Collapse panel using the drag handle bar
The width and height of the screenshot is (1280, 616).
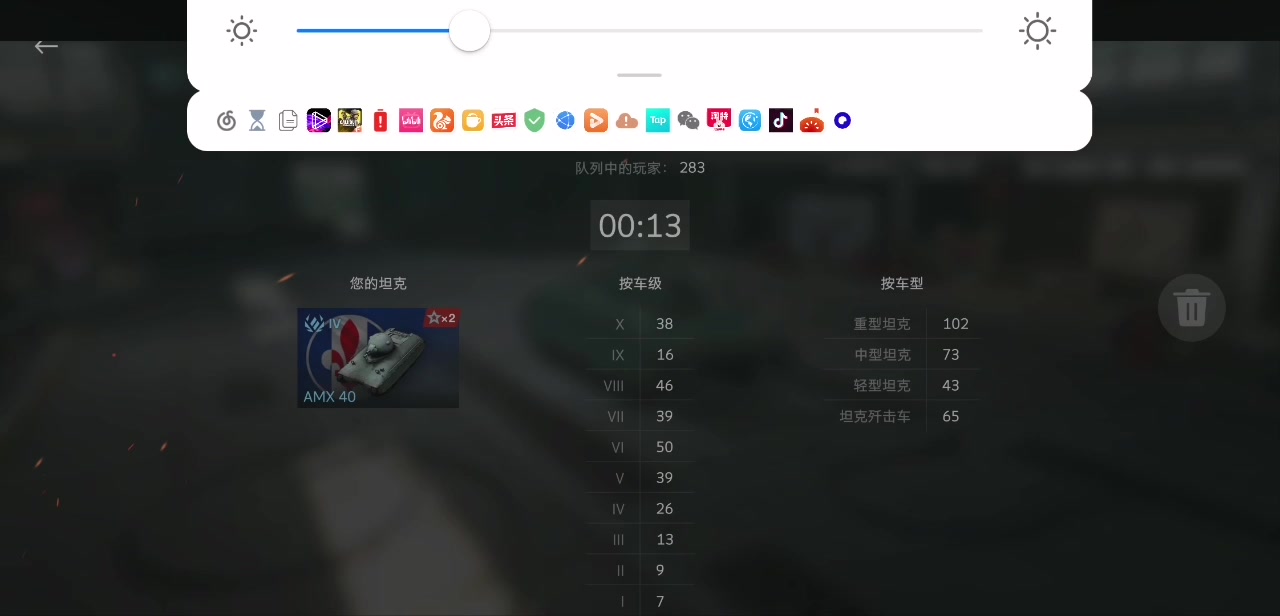pyautogui.click(x=639, y=75)
